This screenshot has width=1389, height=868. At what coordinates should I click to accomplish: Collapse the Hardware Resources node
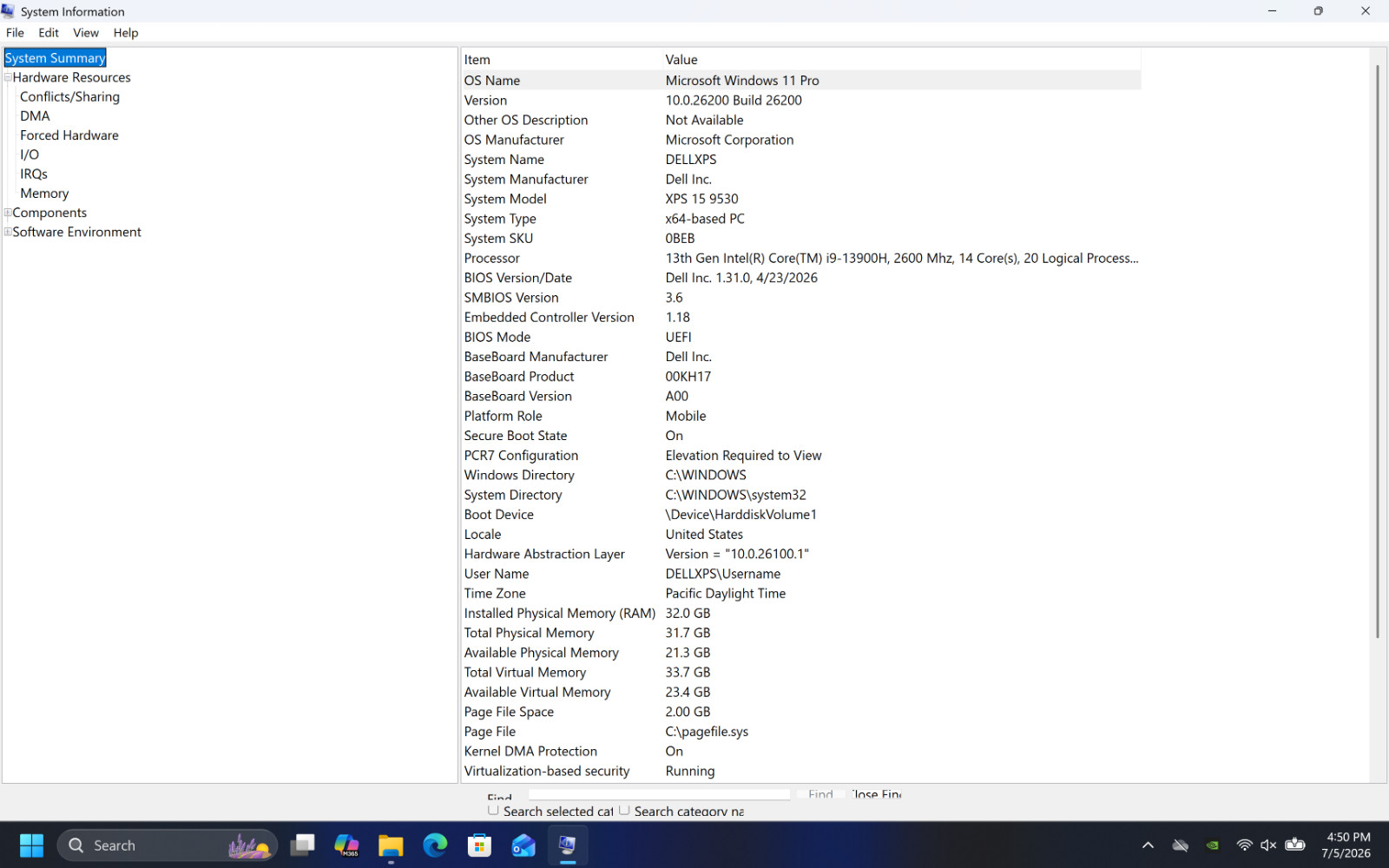[x=8, y=77]
